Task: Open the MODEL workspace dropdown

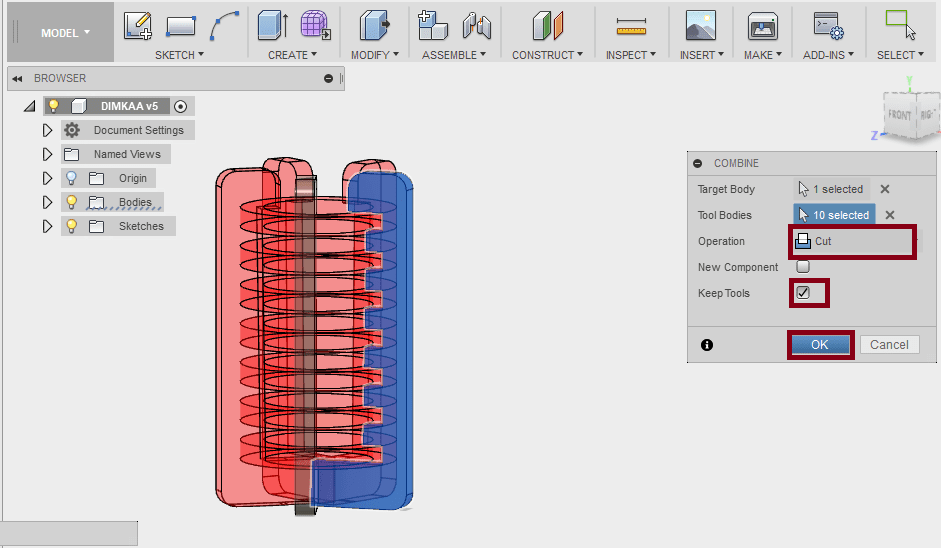Action: (x=61, y=33)
